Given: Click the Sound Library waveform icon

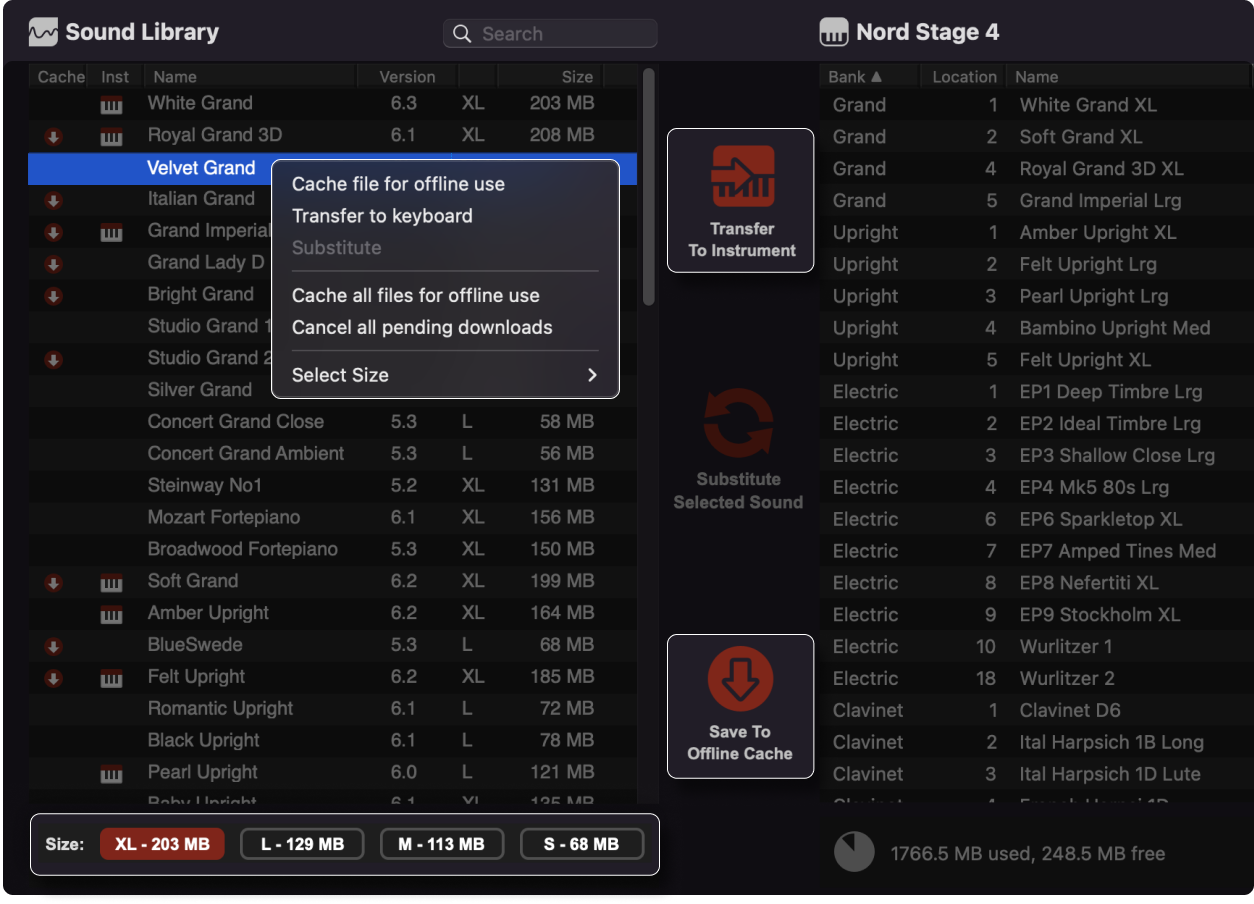Looking at the screenshot, I should 43,33.
